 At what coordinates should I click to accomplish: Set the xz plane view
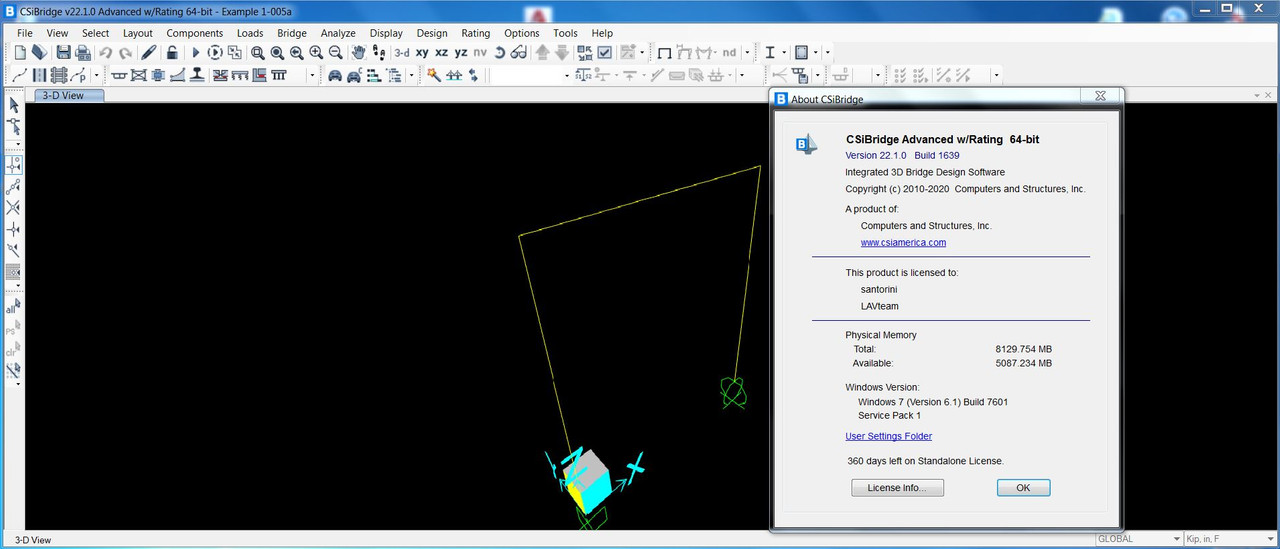coord(442,52)
